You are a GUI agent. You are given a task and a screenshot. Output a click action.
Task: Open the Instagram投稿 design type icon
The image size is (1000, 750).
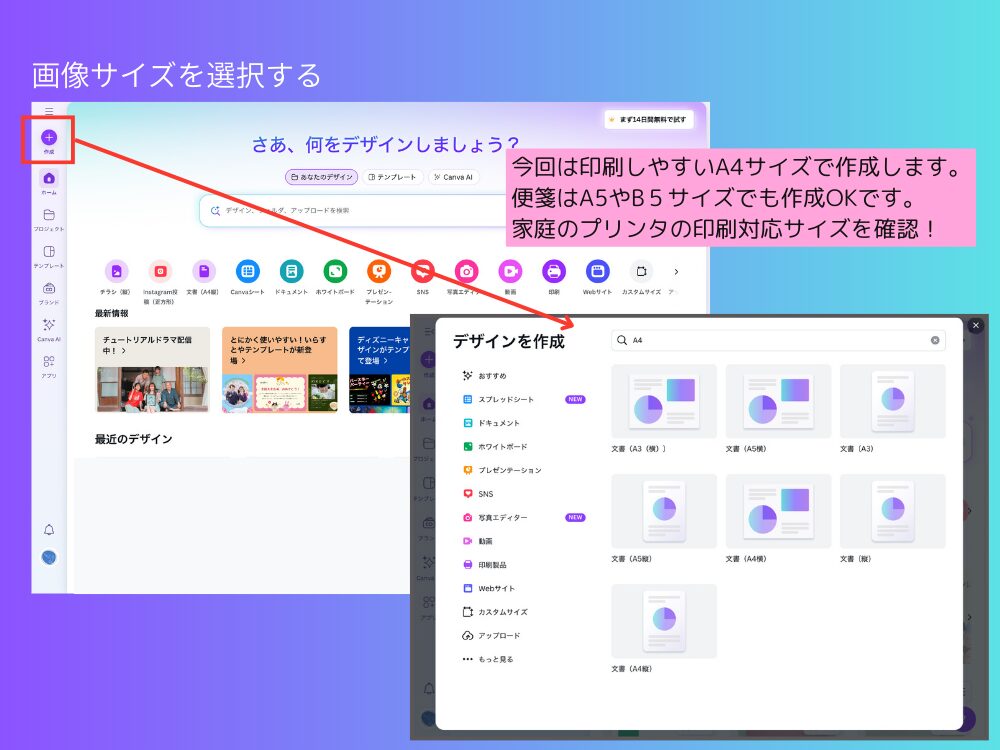160,271
